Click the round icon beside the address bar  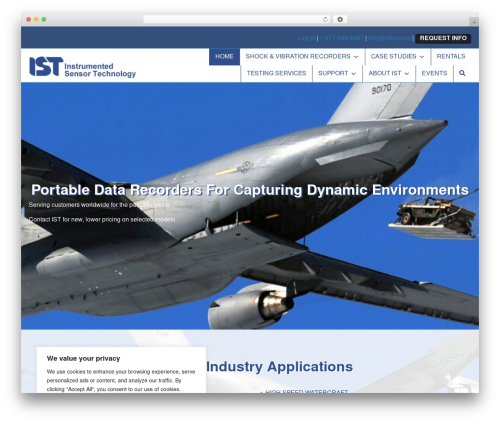[340, 19]
